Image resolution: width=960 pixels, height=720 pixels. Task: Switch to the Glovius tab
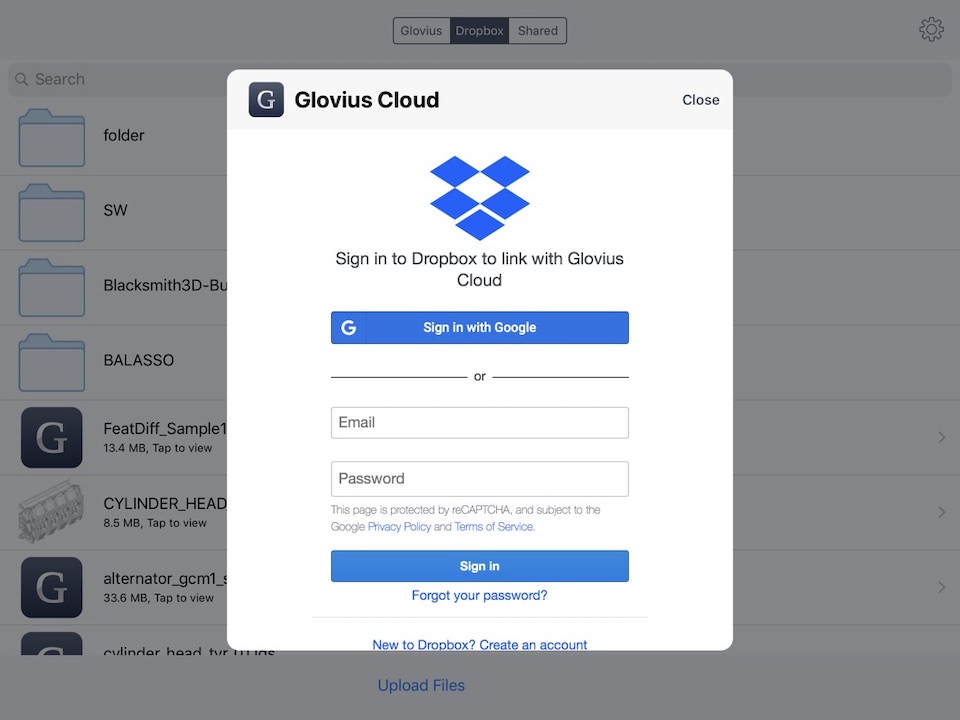coord(421,31)
